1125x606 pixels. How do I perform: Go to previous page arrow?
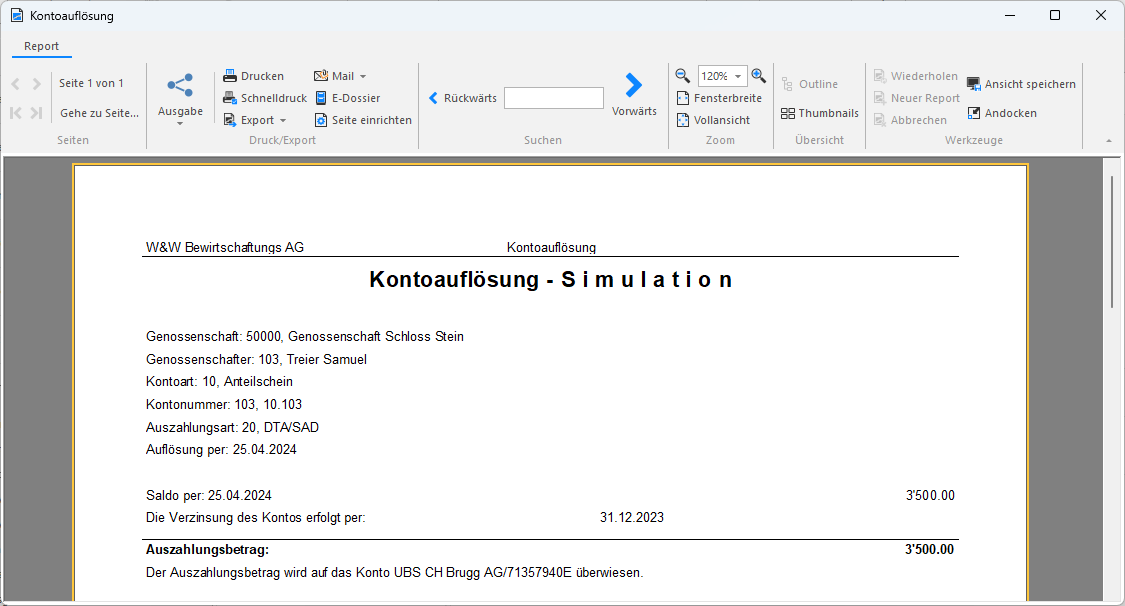click(x=16, y=84)
